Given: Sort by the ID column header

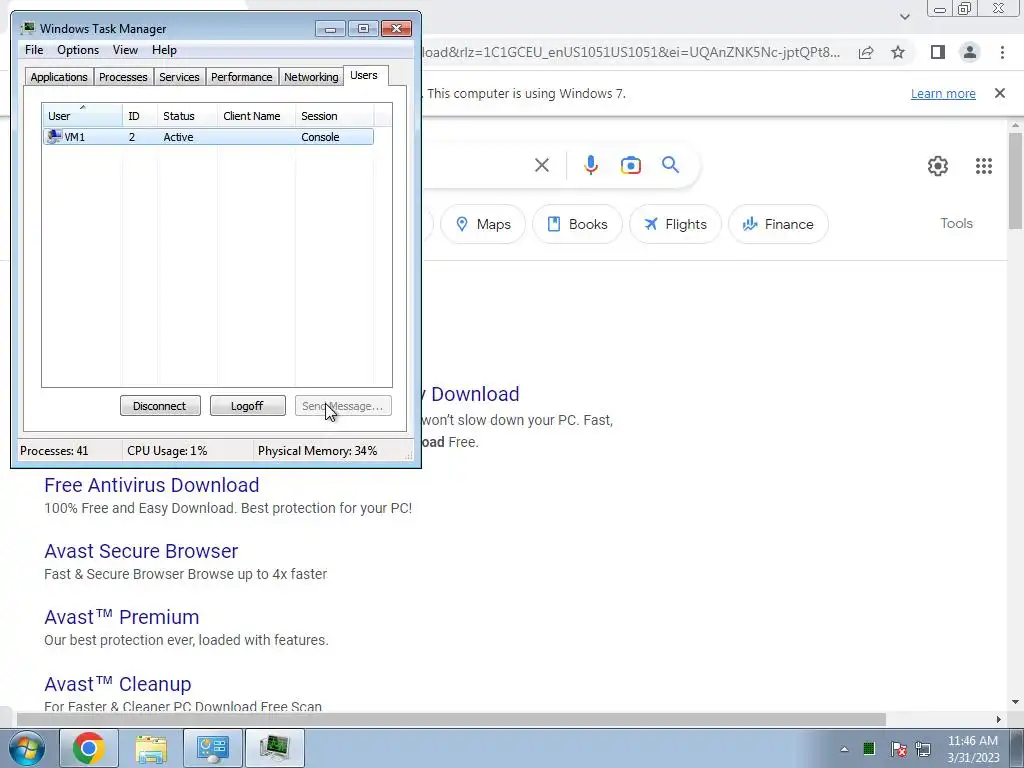Looking at the screenshot, I should click(x=139, y=116).
